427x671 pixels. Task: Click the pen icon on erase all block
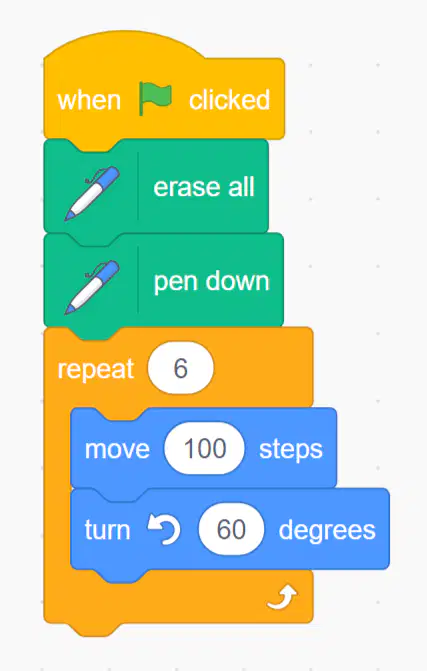(x=92, y=194)
